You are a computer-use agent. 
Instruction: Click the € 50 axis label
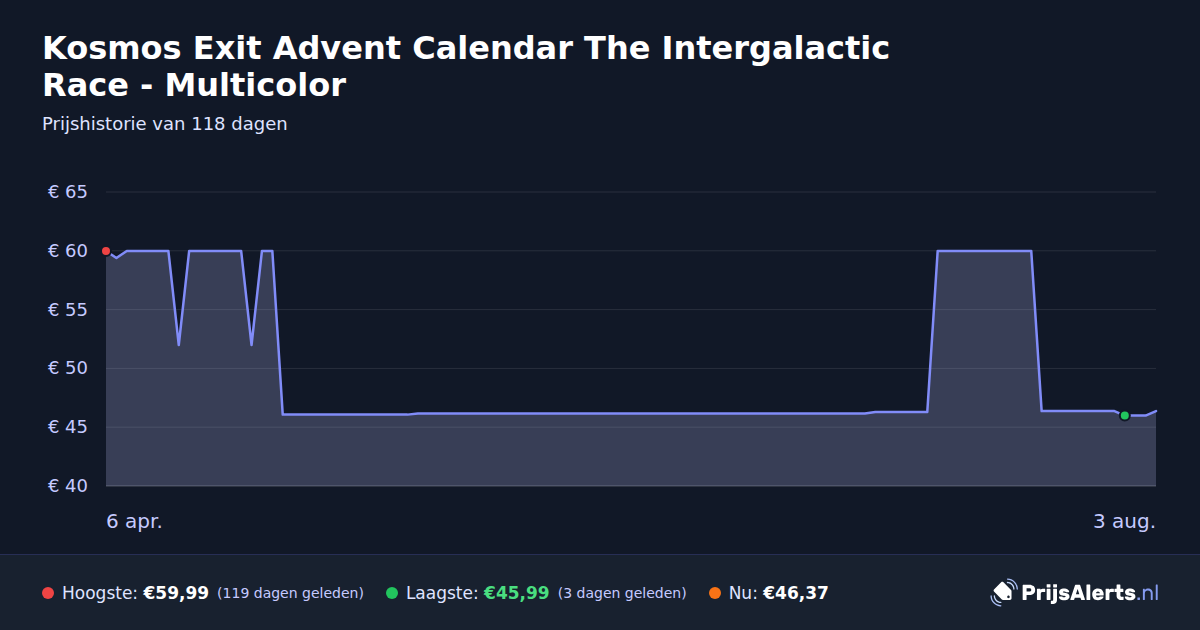[67, 368]
